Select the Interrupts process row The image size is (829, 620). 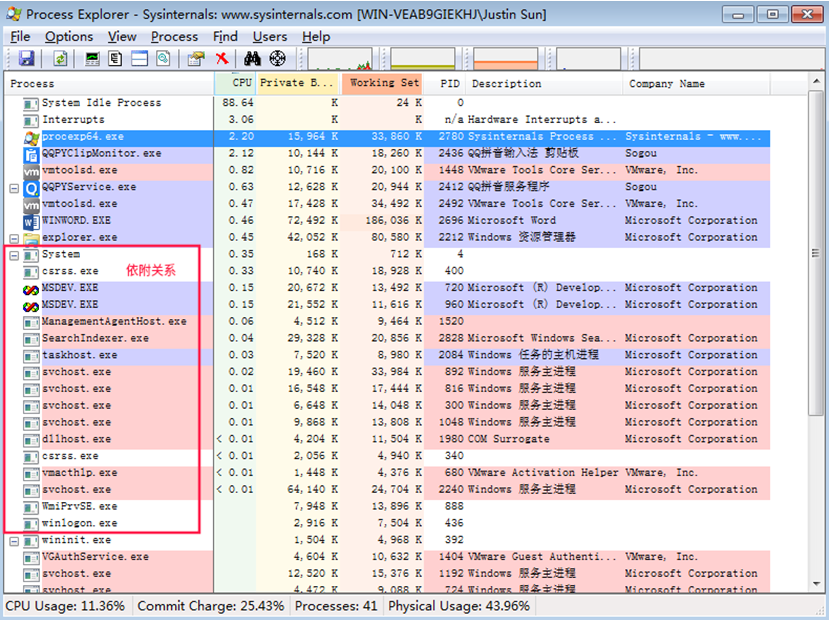pos(387,120)
